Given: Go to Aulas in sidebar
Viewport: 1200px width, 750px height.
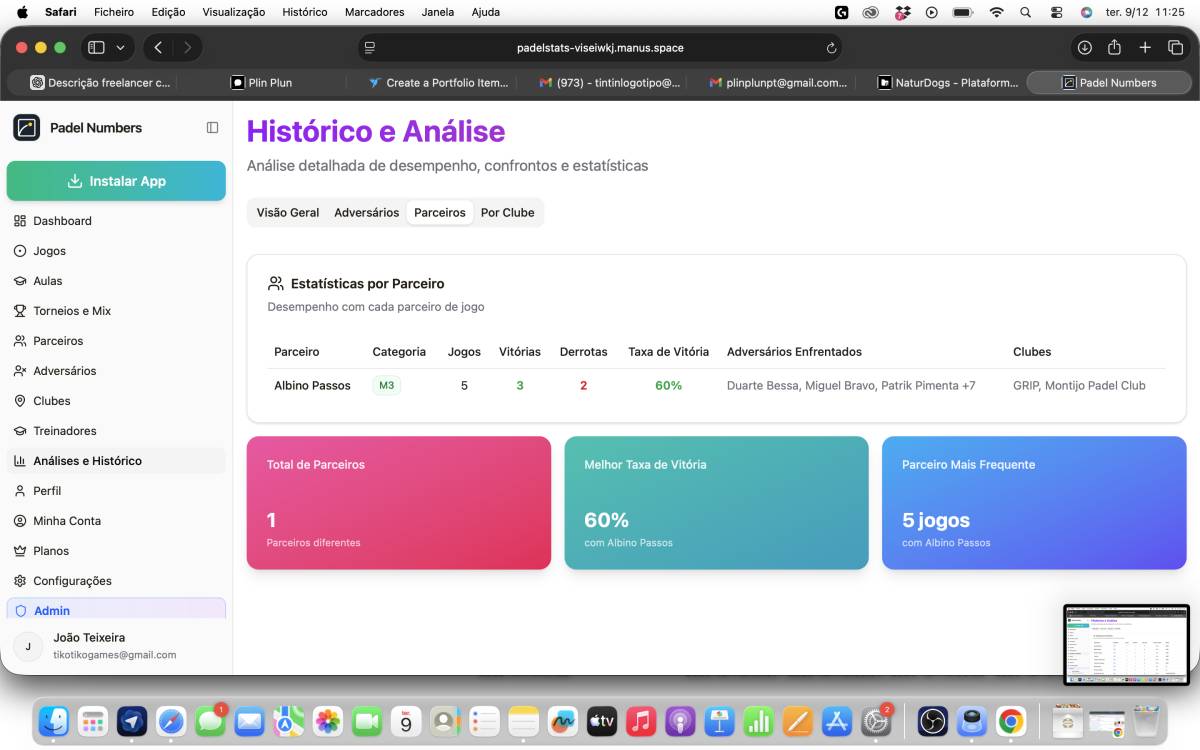Looking at the screenshot, I should coord(116,281).
